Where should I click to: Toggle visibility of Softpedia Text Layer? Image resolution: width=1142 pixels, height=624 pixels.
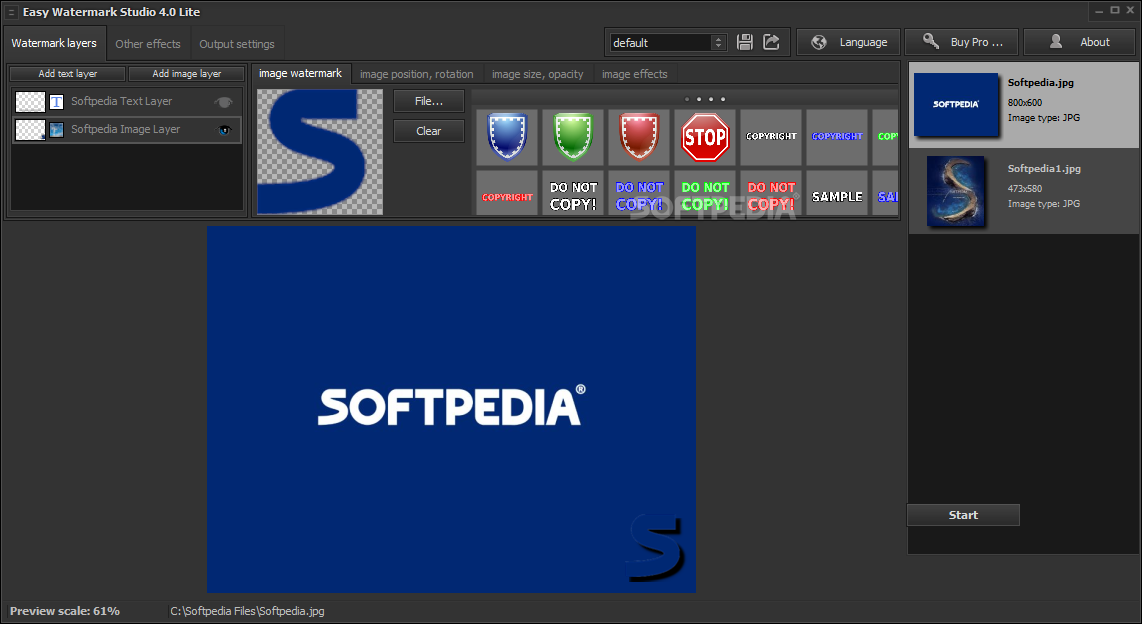click(x=224, y=102)
